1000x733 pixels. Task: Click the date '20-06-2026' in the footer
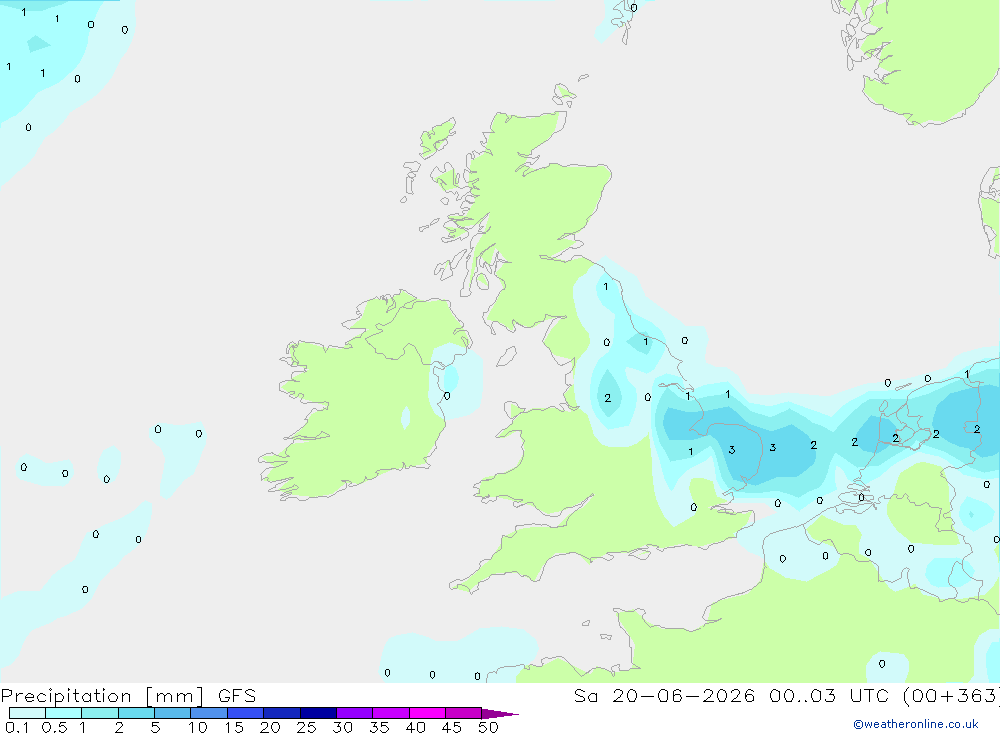684,696
